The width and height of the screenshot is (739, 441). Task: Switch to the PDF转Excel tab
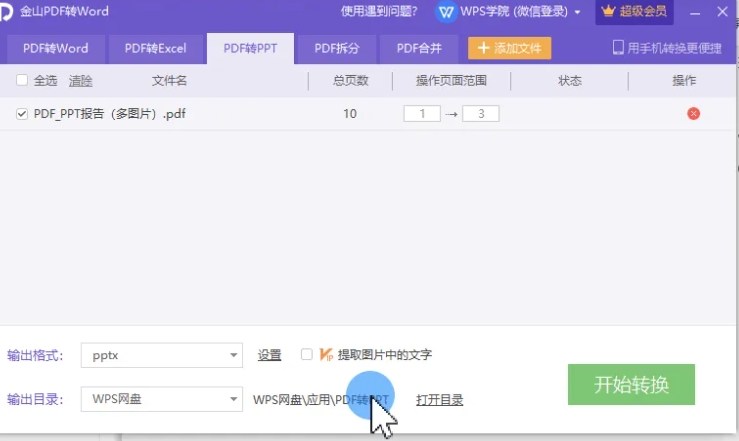(x=154, y=48)
